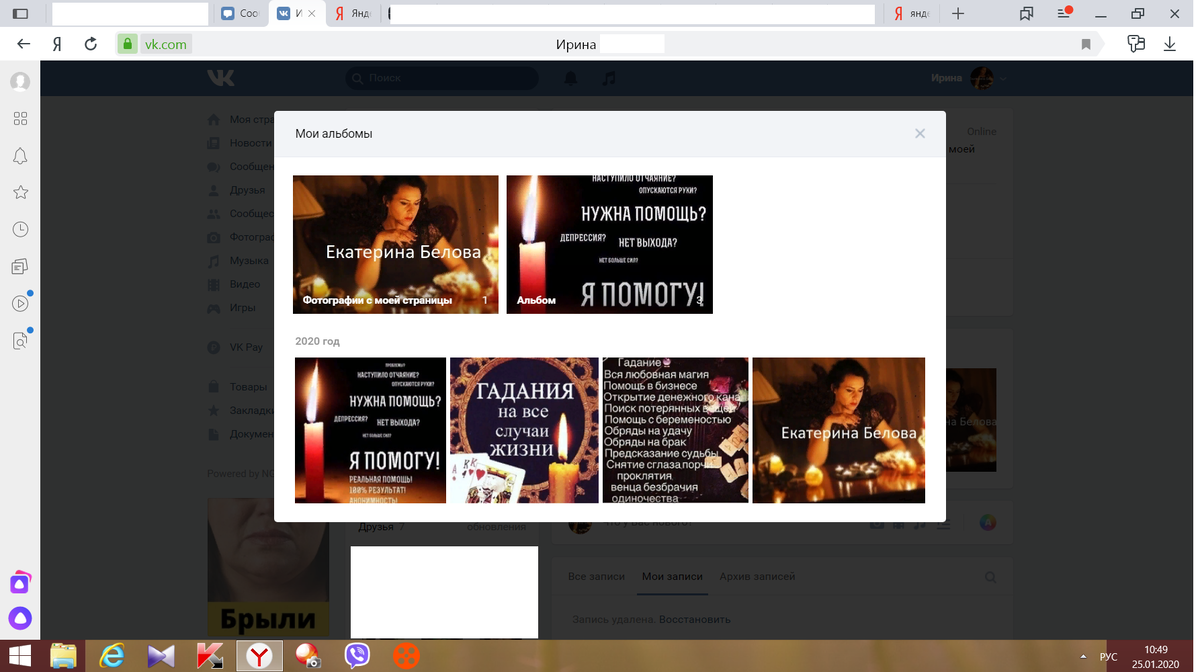The width and height of the screenshot is (1200, 672).
Task: Switch to the first Янд browser tab
Action: (352, 14)
